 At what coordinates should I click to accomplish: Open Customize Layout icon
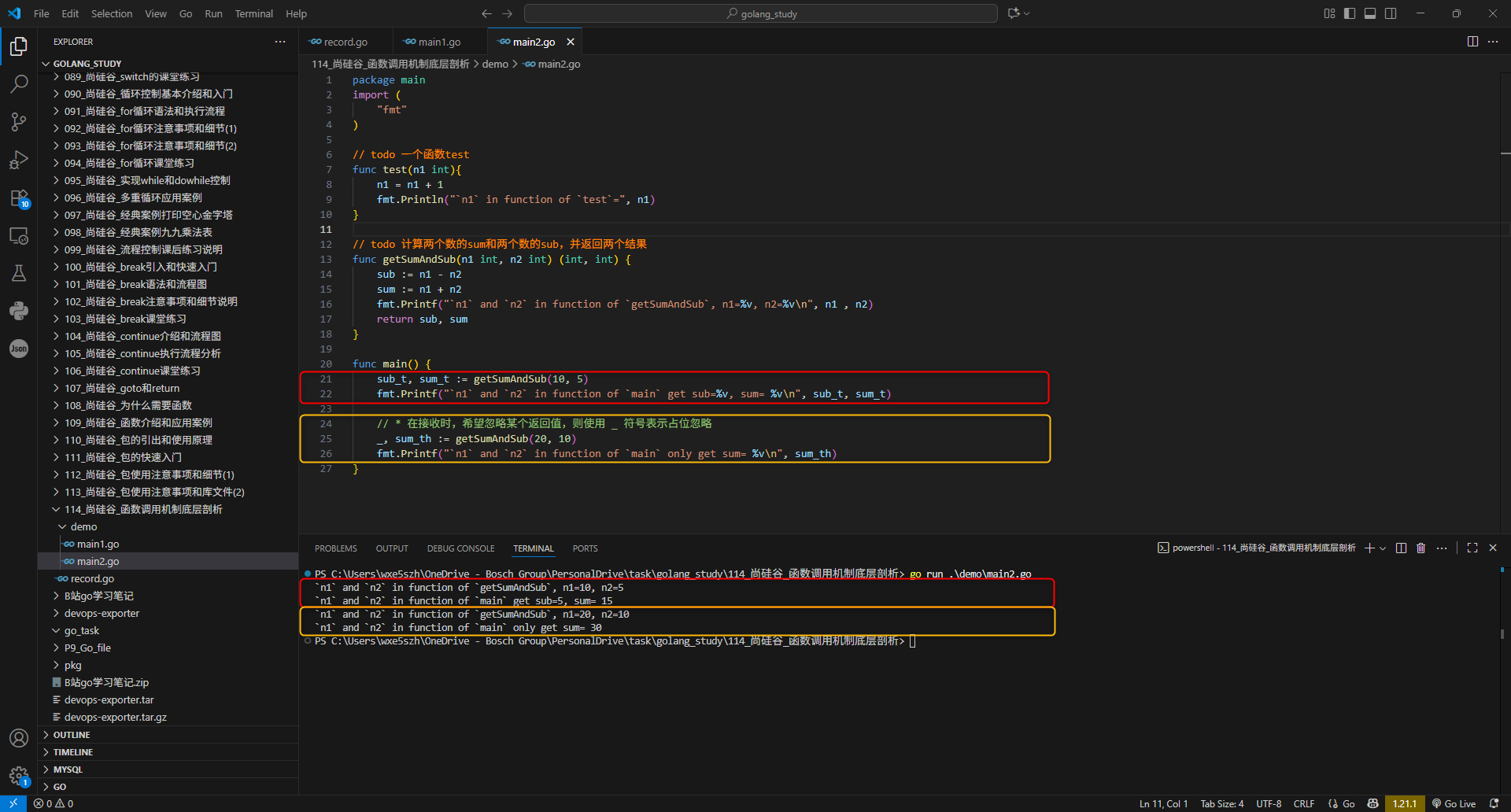1329,13
